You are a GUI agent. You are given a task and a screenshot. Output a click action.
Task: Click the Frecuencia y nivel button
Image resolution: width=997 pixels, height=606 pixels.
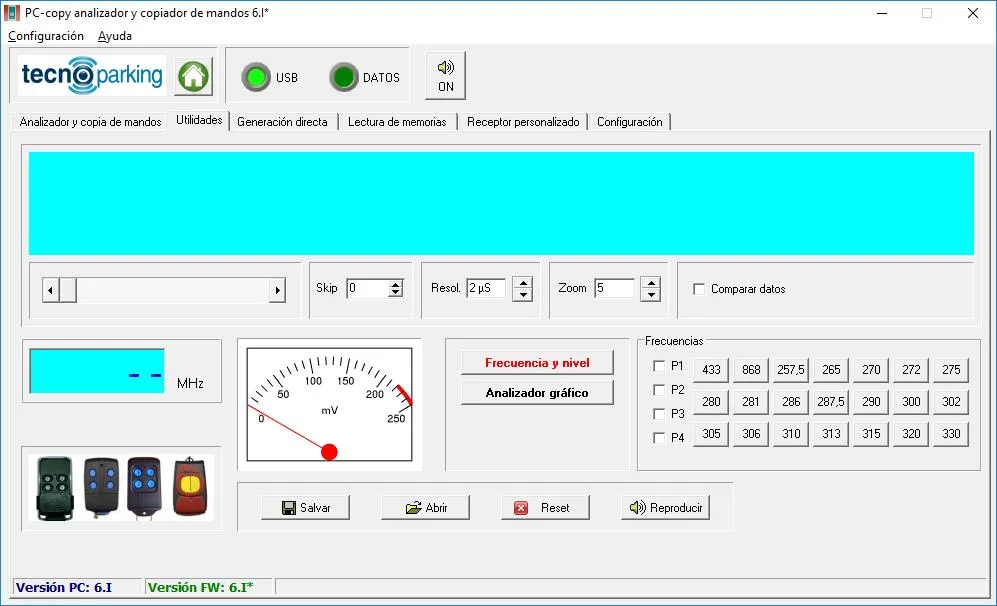[537, 362]
